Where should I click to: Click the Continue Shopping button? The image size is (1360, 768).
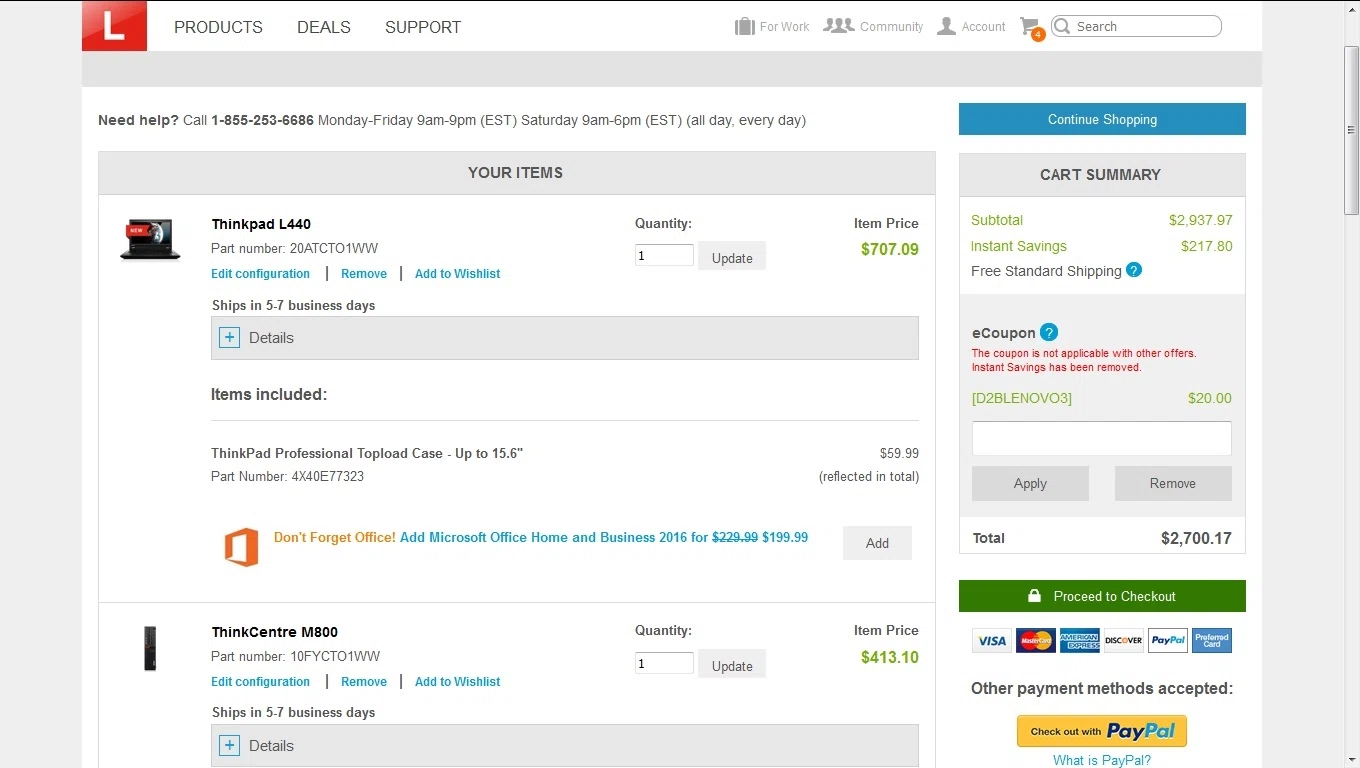pos(1102,119)
